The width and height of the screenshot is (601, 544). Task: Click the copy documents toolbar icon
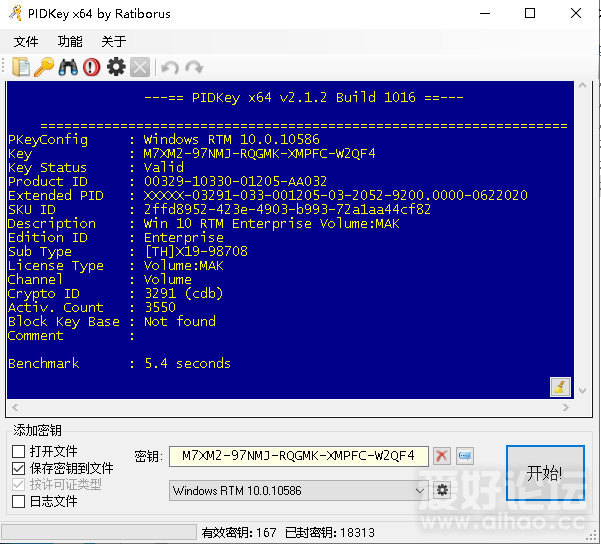tap(21, 67)
